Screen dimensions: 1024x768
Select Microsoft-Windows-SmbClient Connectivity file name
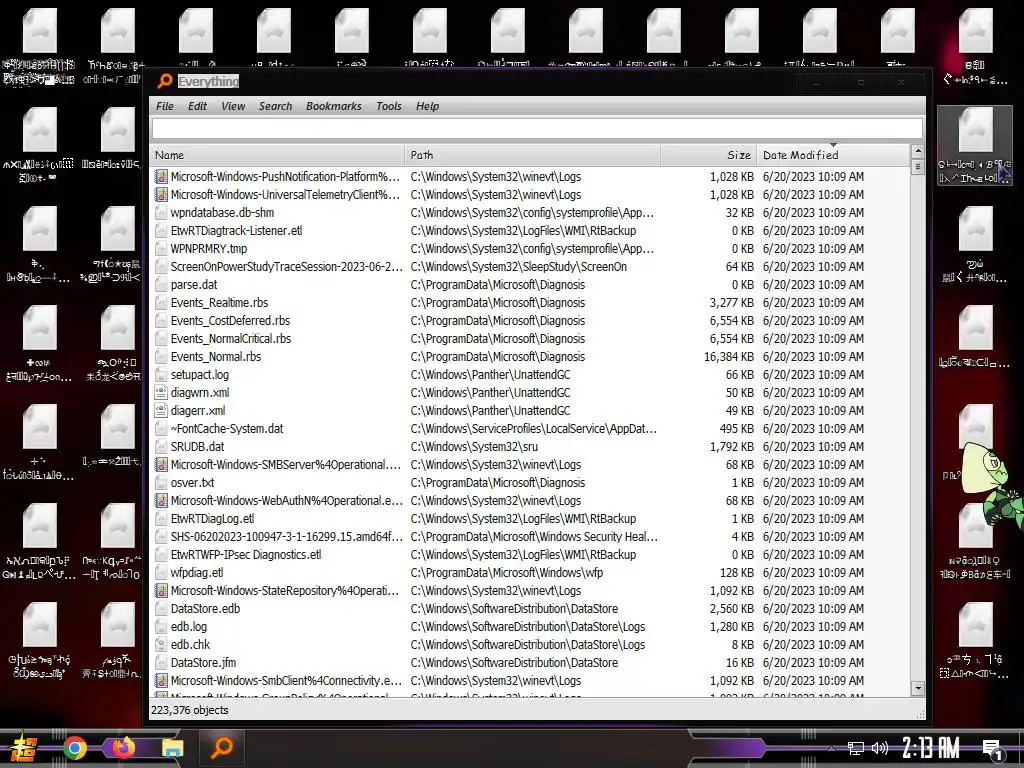(x=286, y=680)
